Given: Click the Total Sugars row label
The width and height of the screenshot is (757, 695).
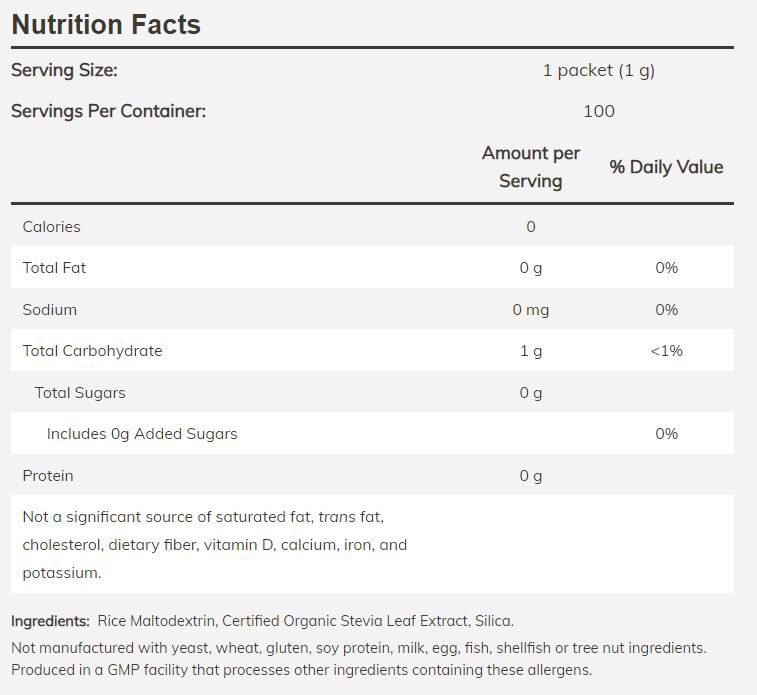Looking at the screenshot, I should (80, 393).
